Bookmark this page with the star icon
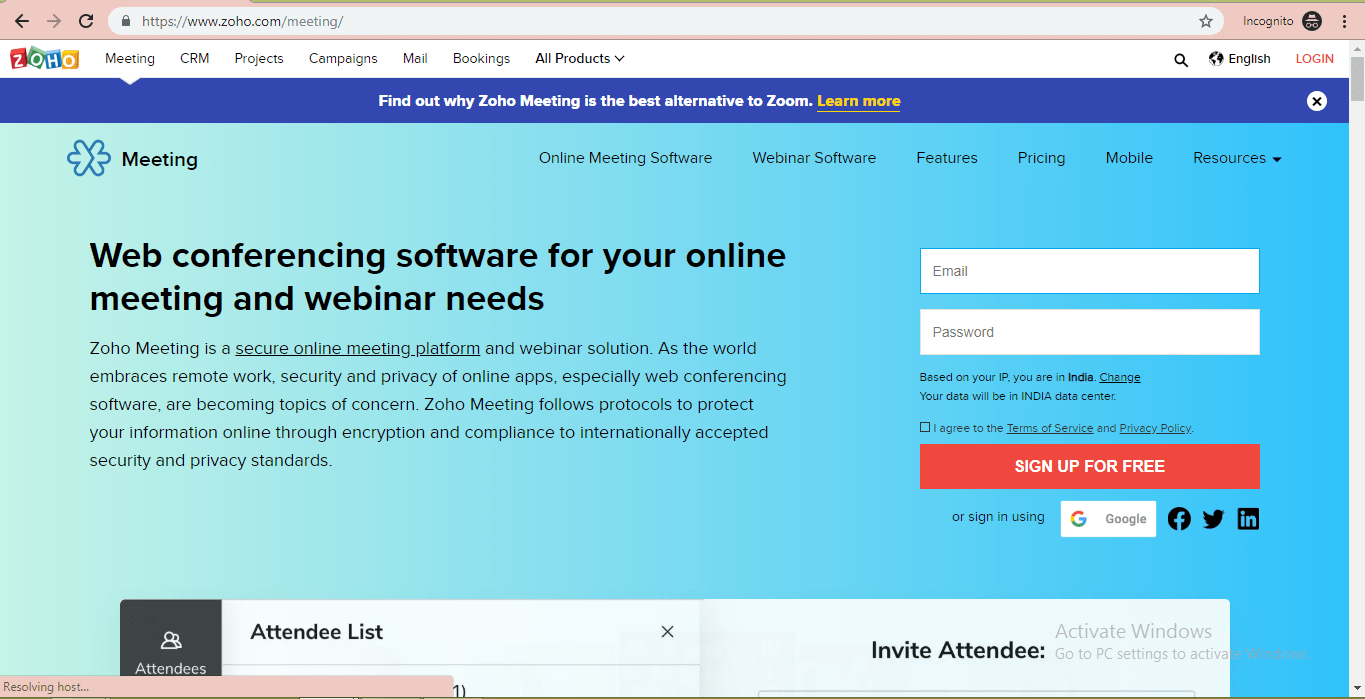The image size is (1365, 699). point(1206,21)
